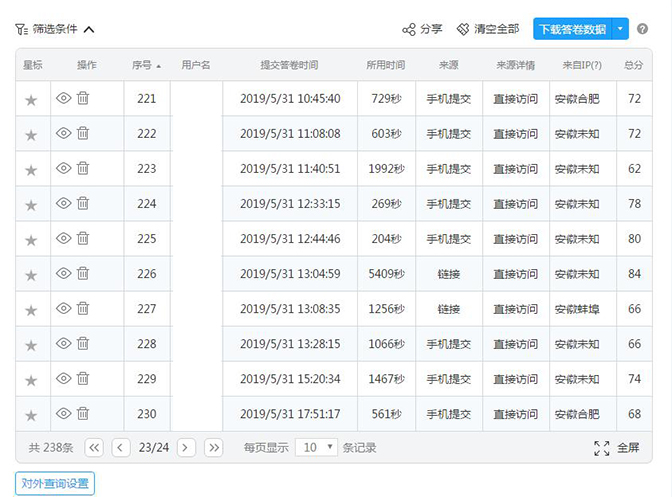Click the 提交答卷时间 column header
This screenshot has height=497, width=672.
289,65
